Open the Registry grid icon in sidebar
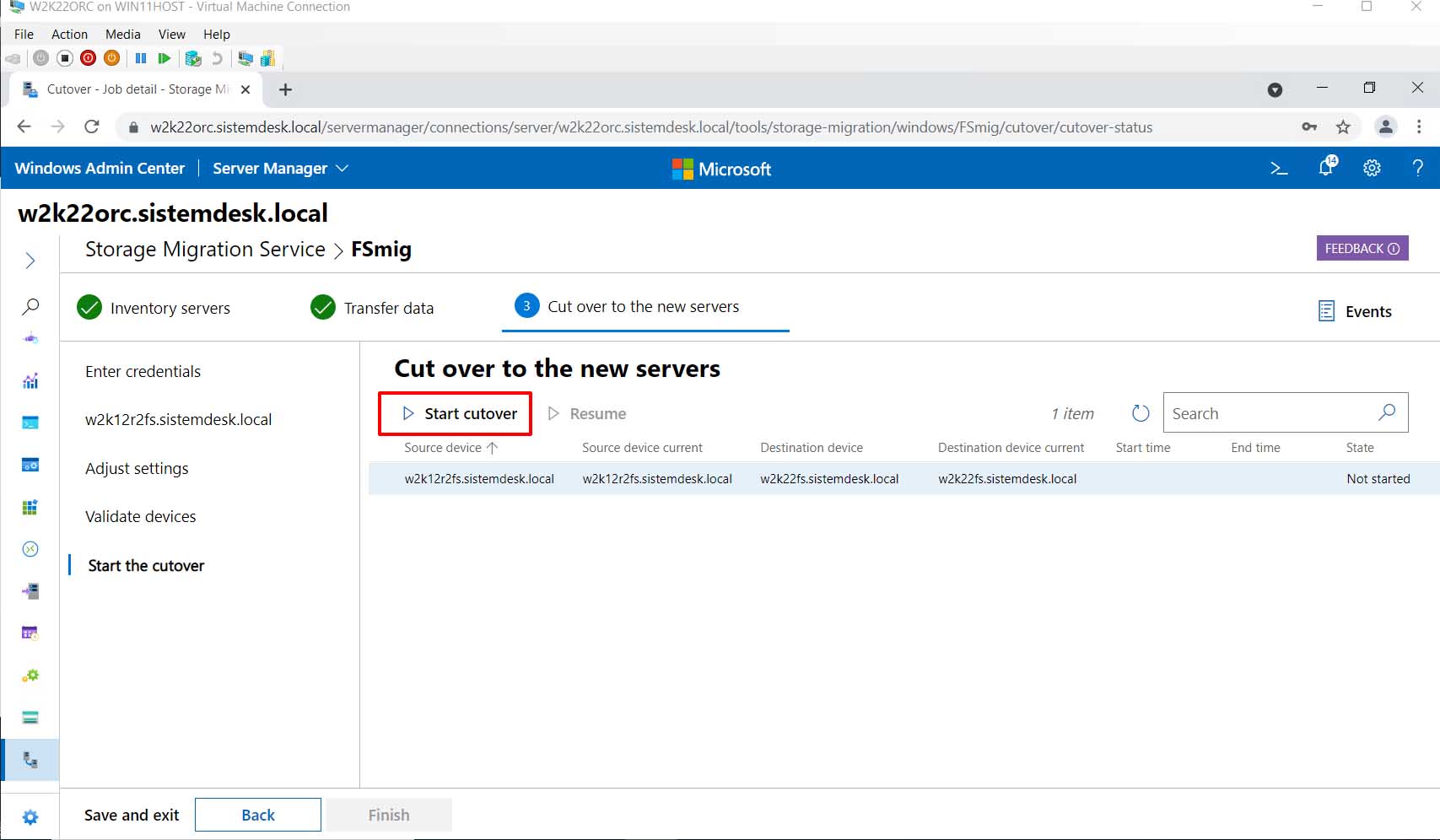Screen dimensions: 1440x840 click(x=30, y=507)
